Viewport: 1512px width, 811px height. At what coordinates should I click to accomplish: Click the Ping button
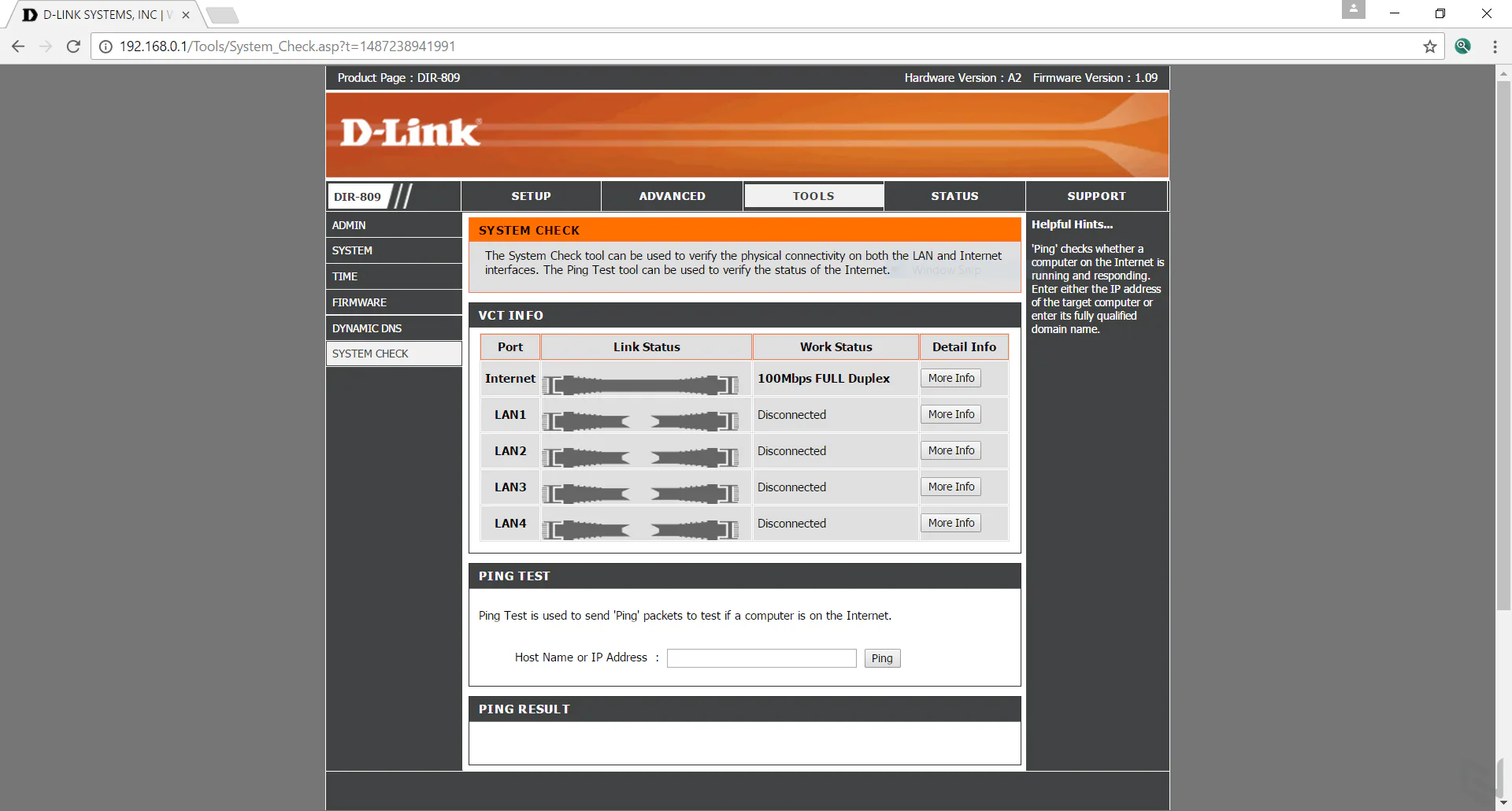point(882,658)
